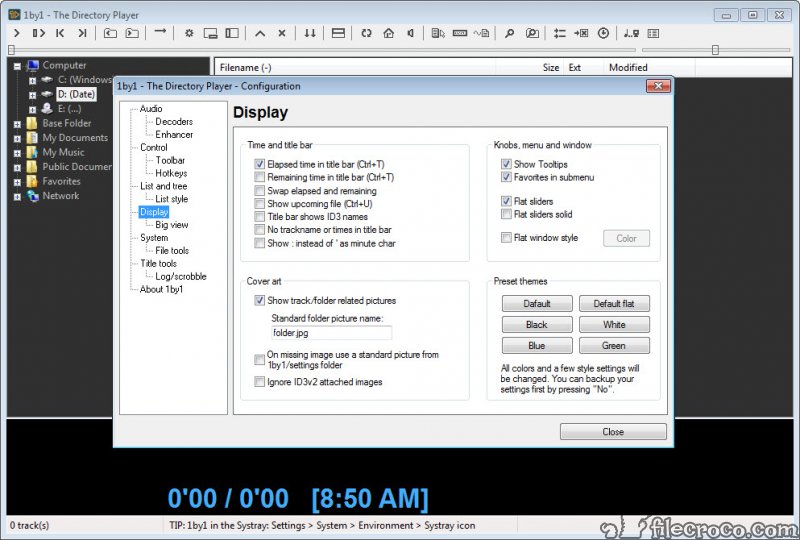Viewport: 800px width, 540px height.
Task: Open the Big view settings page
Action: tap(171, 225)
